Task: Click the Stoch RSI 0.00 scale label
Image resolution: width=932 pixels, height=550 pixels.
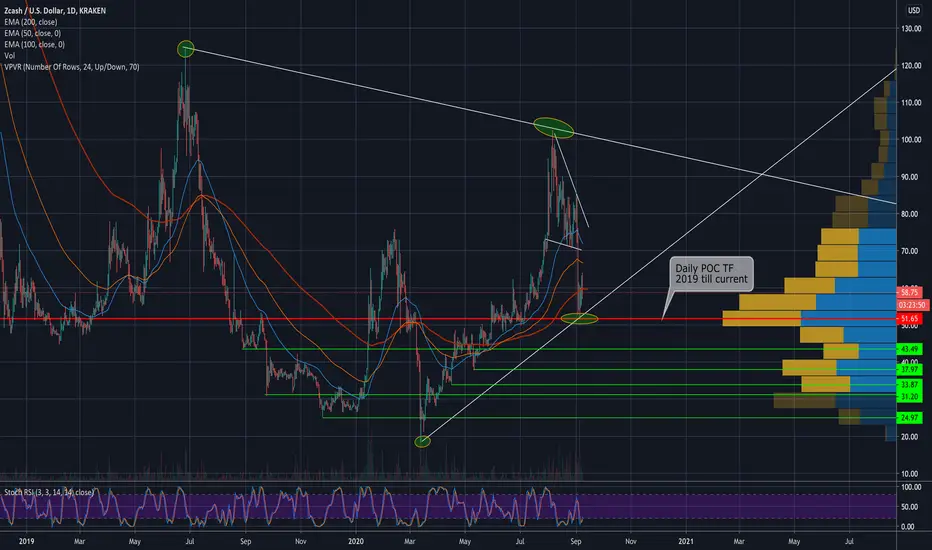Action: point(908,527)
